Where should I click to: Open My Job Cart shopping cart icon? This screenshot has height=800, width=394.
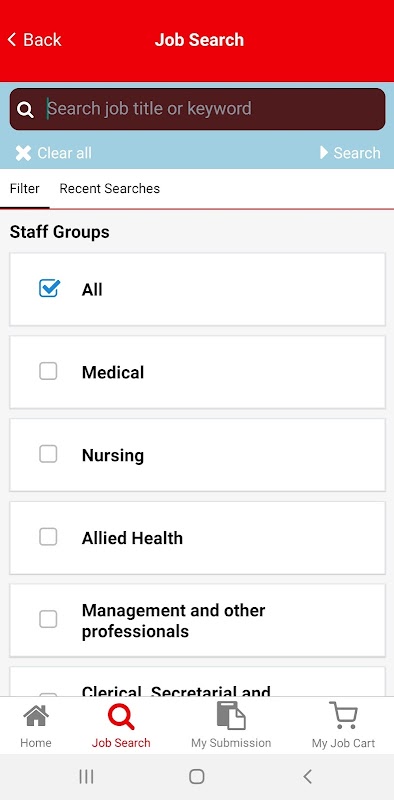tap(343, 715)
